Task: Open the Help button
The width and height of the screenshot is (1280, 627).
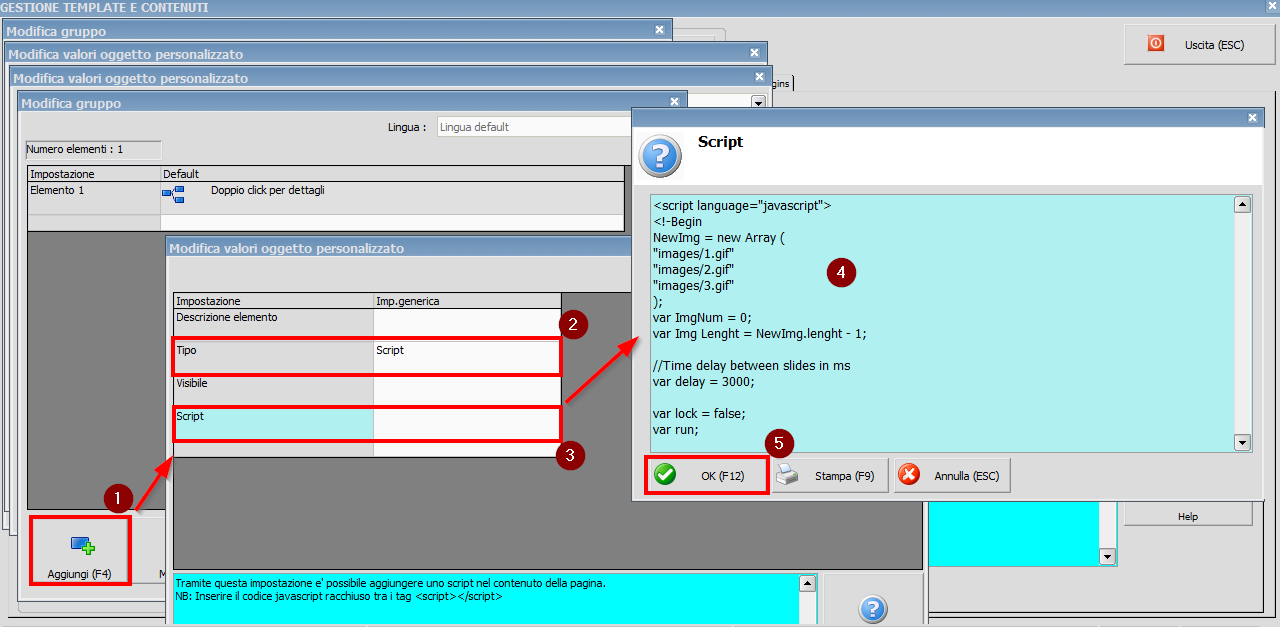Action: click(1187, 516)
